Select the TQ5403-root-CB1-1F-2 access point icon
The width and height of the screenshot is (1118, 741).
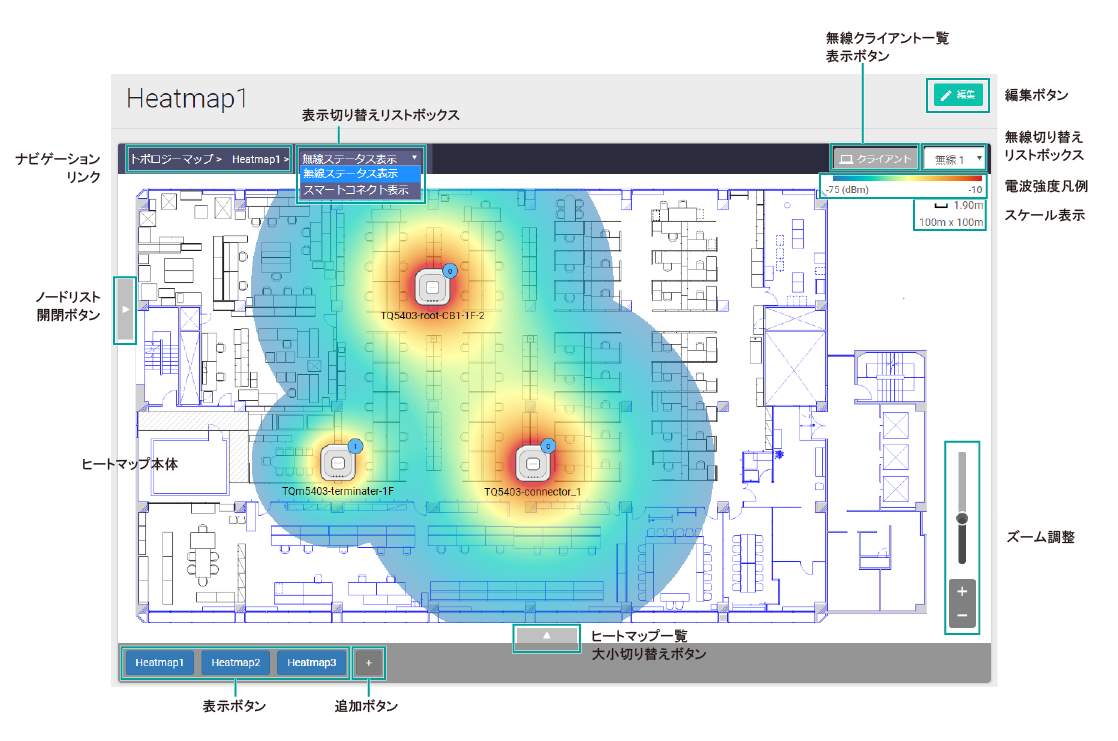point(432,287)
